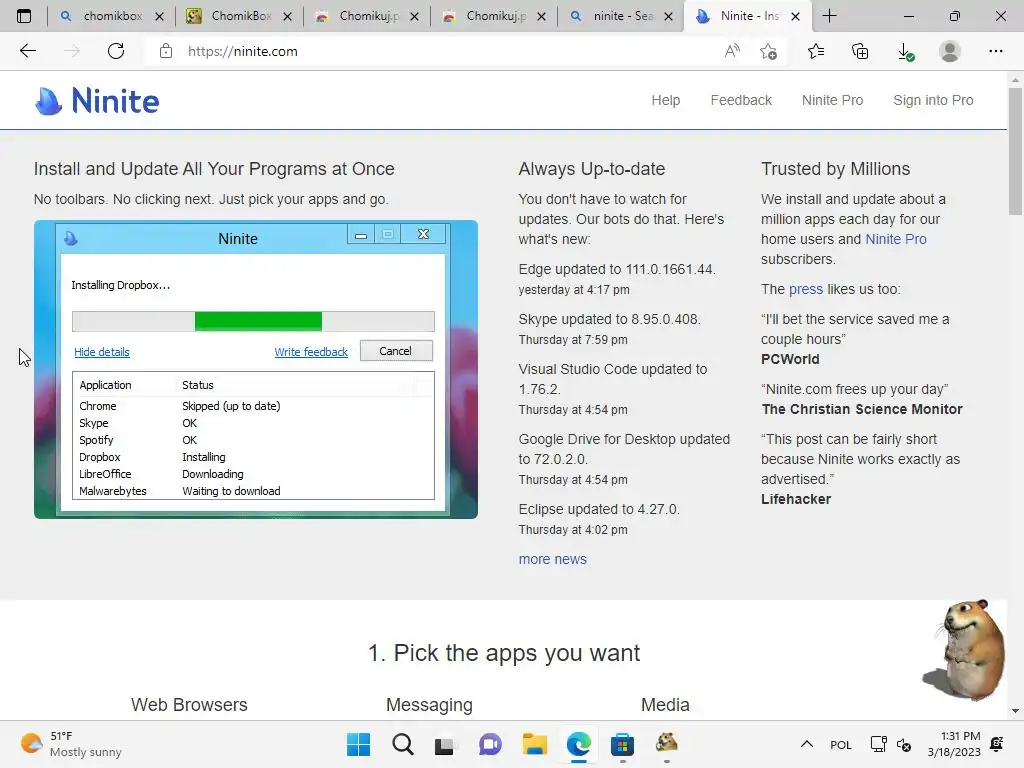View site information lock icon
The image size is (1024, 768).
tap(166, 51)
